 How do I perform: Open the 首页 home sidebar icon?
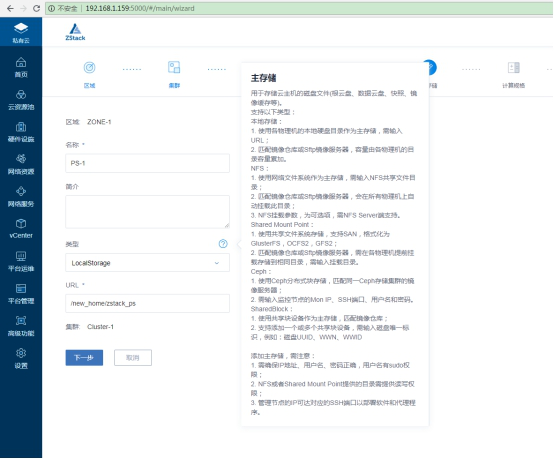[21, 63]
